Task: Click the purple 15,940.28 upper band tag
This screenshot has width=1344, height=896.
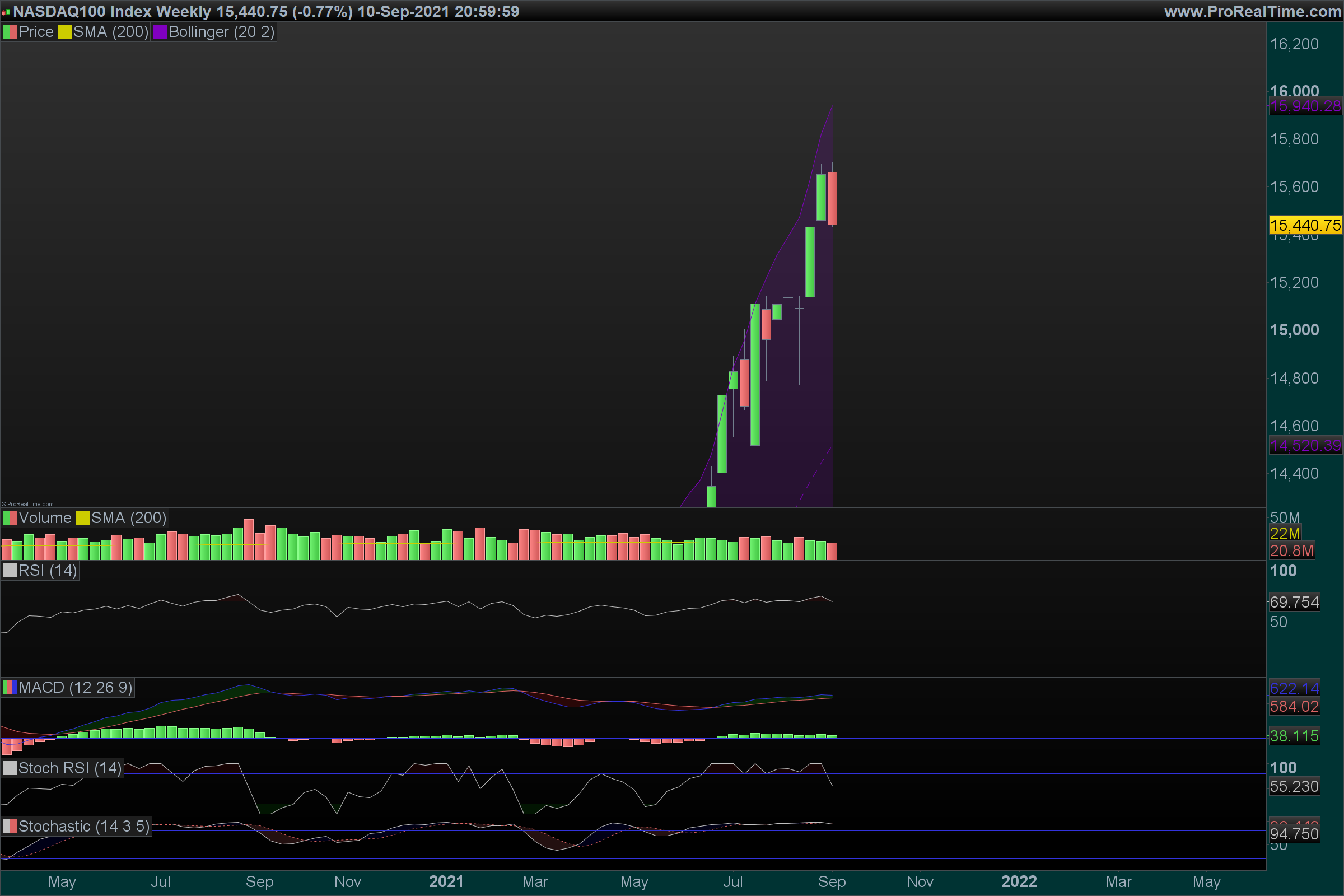Action: pos(1305,106)
